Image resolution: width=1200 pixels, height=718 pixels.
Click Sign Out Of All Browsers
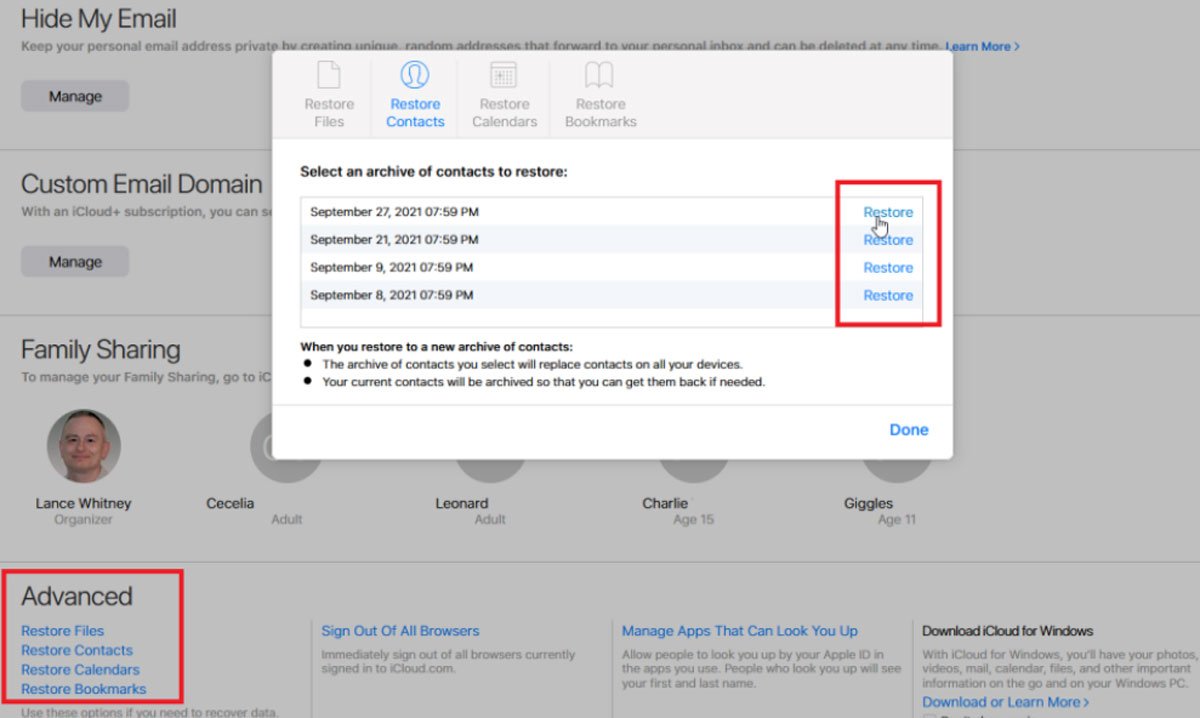tap(400, 630)
